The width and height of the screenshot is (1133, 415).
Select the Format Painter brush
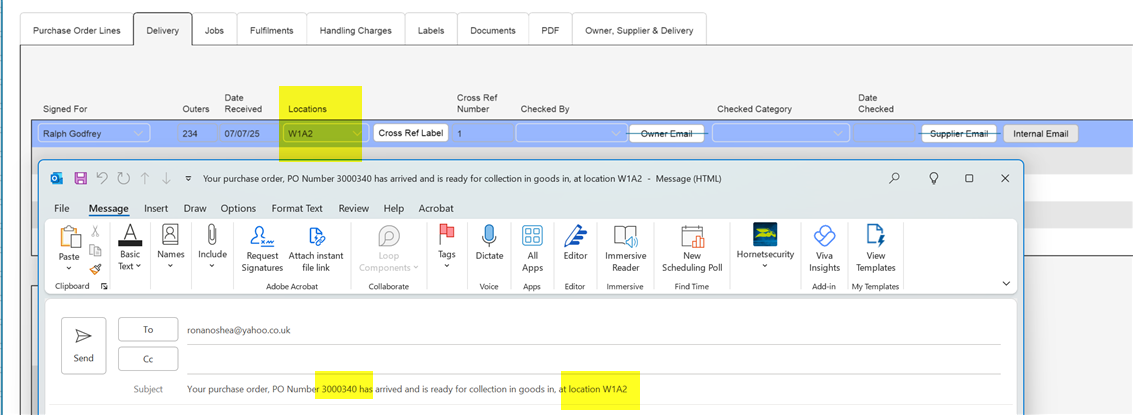pos(95,268)
